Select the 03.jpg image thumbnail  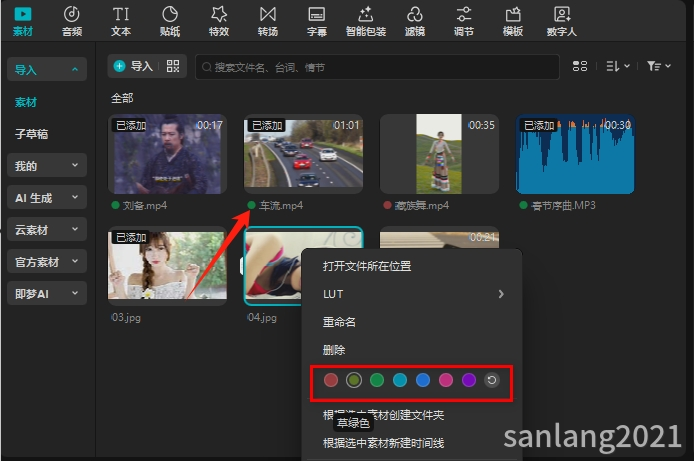[x=167, y=265]
